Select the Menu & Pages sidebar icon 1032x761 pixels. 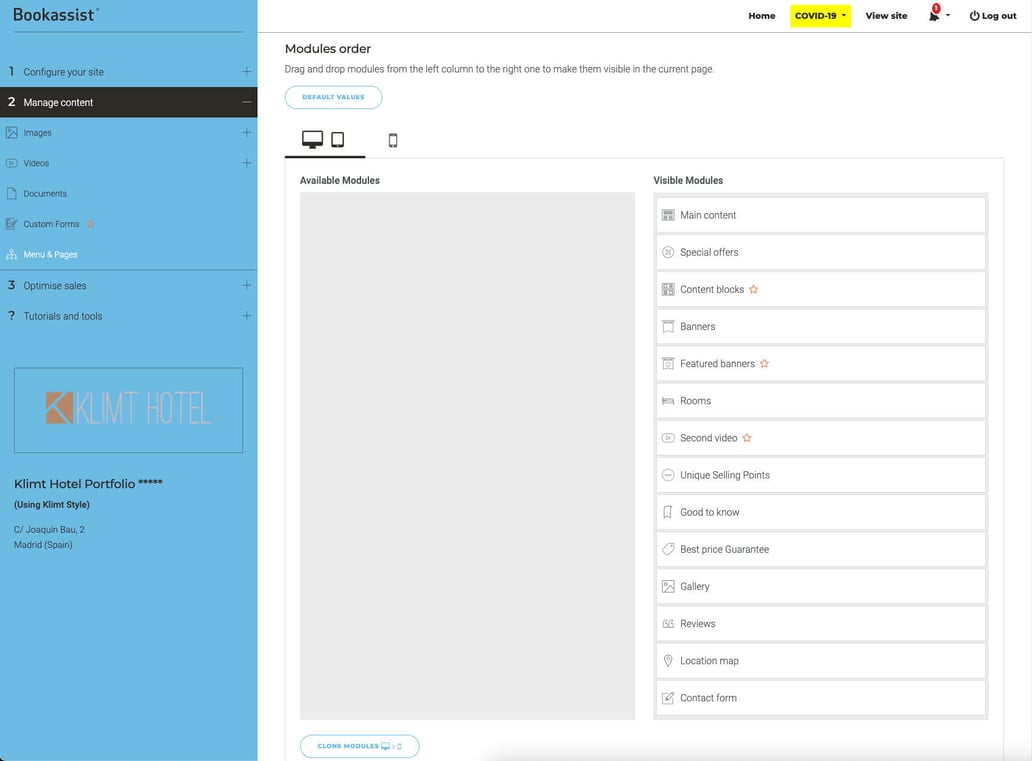(12, 254)
